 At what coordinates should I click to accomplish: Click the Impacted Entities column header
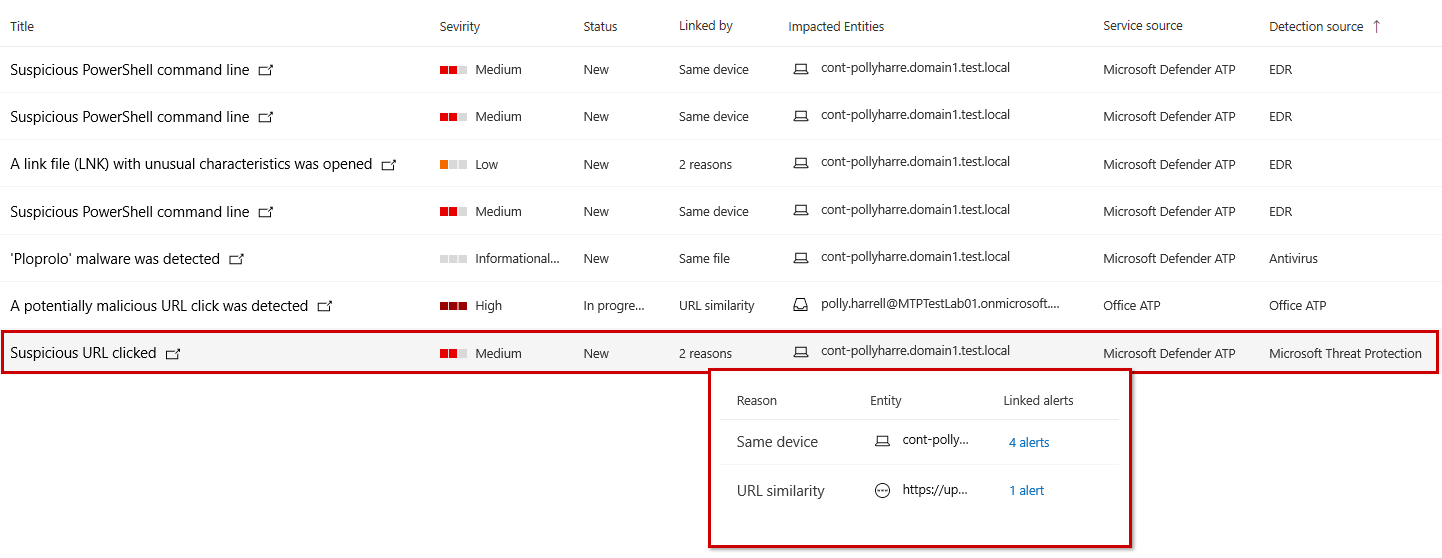pyautogui.click(x=836, y=27)
